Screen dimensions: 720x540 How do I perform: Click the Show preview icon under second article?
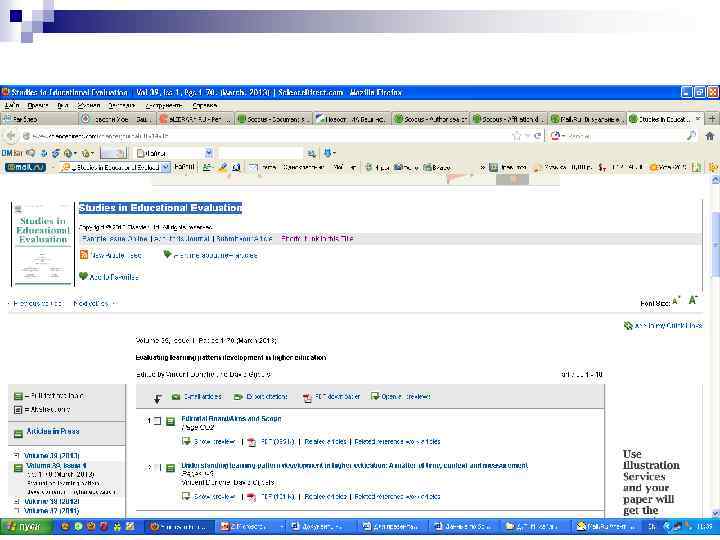[x=186, y=496]
